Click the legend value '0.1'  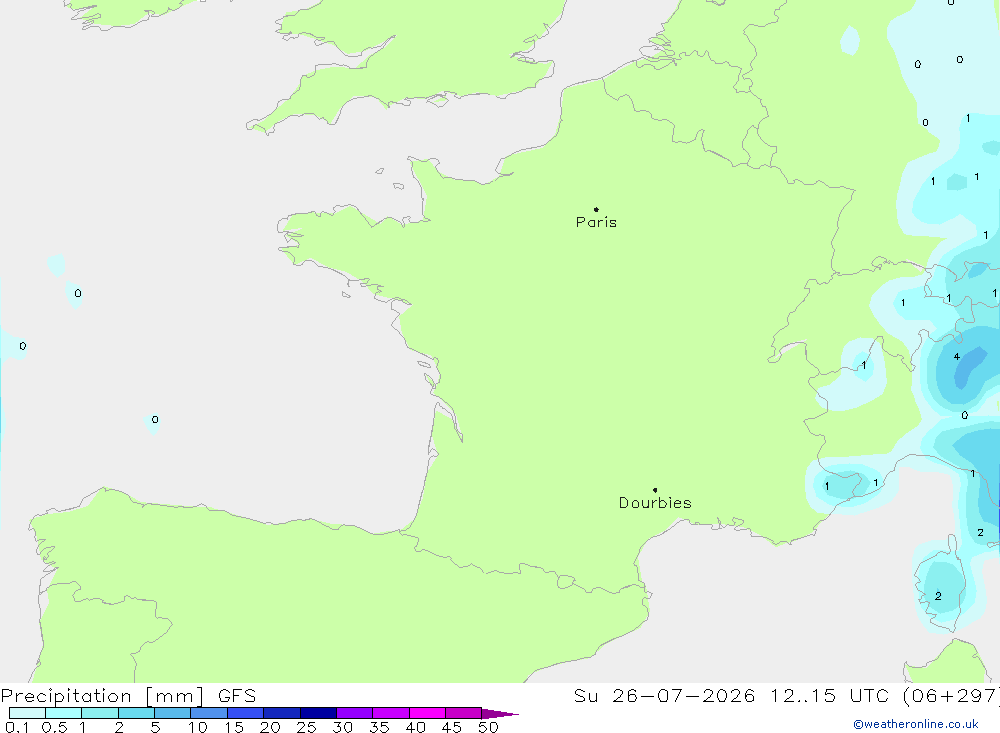point(17,727)
